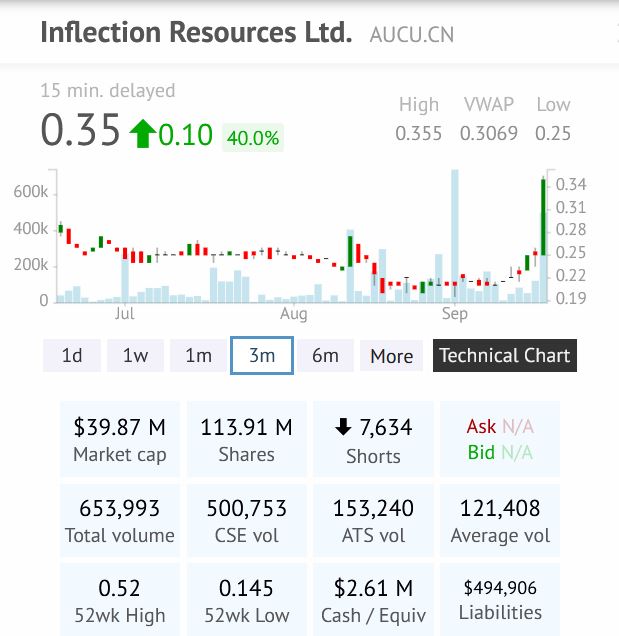Switch chart to 1w range

point(135,356)
